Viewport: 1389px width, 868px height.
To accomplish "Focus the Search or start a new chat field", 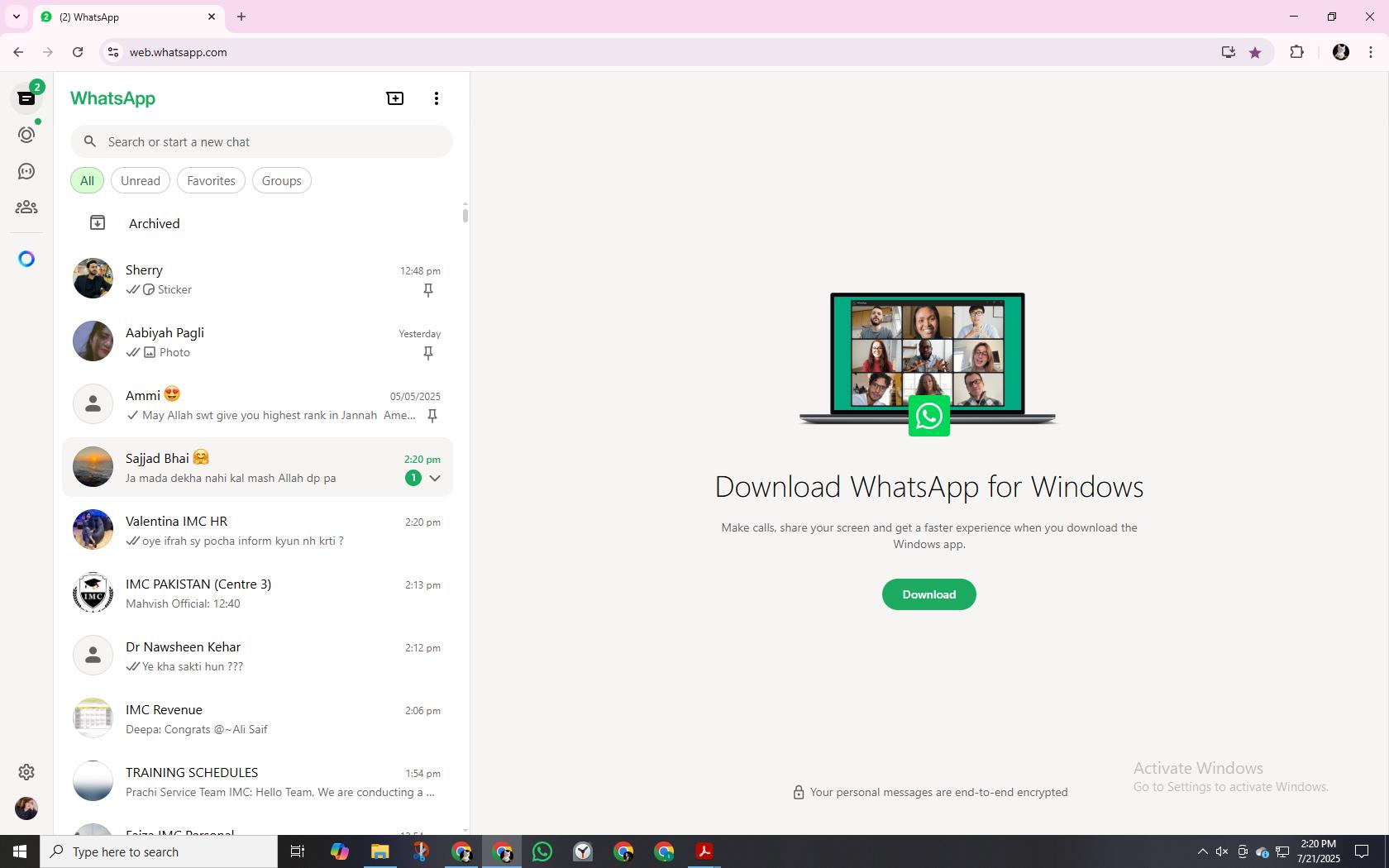I will click(261, 141).
